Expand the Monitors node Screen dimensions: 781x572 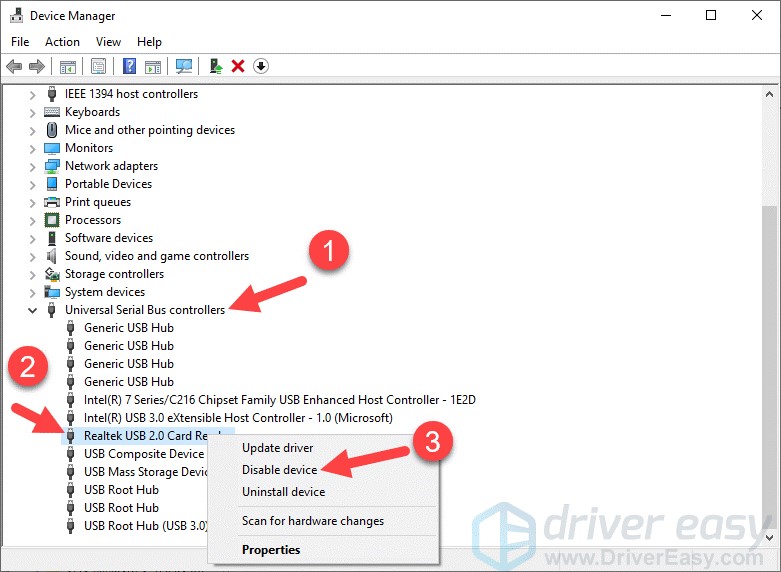pyautogui.click(x=32, y=148)
